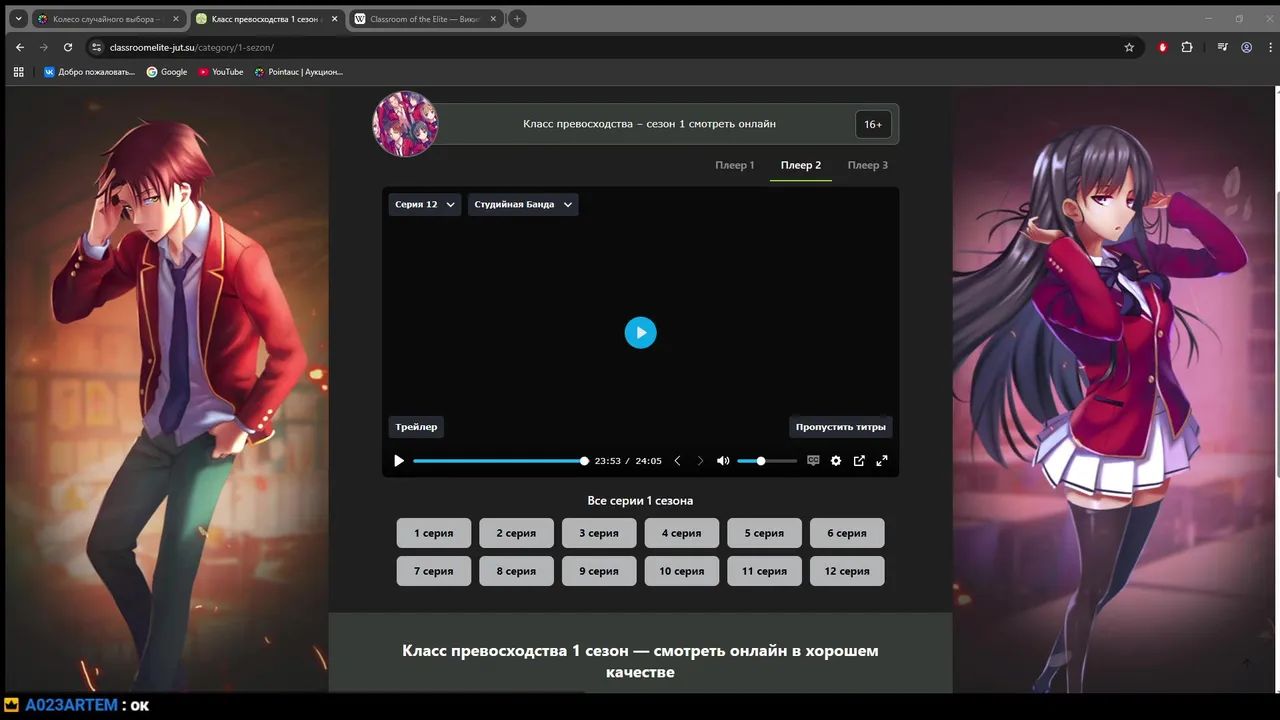
Task: Open episode 3 серия
Action: point(599,533)
